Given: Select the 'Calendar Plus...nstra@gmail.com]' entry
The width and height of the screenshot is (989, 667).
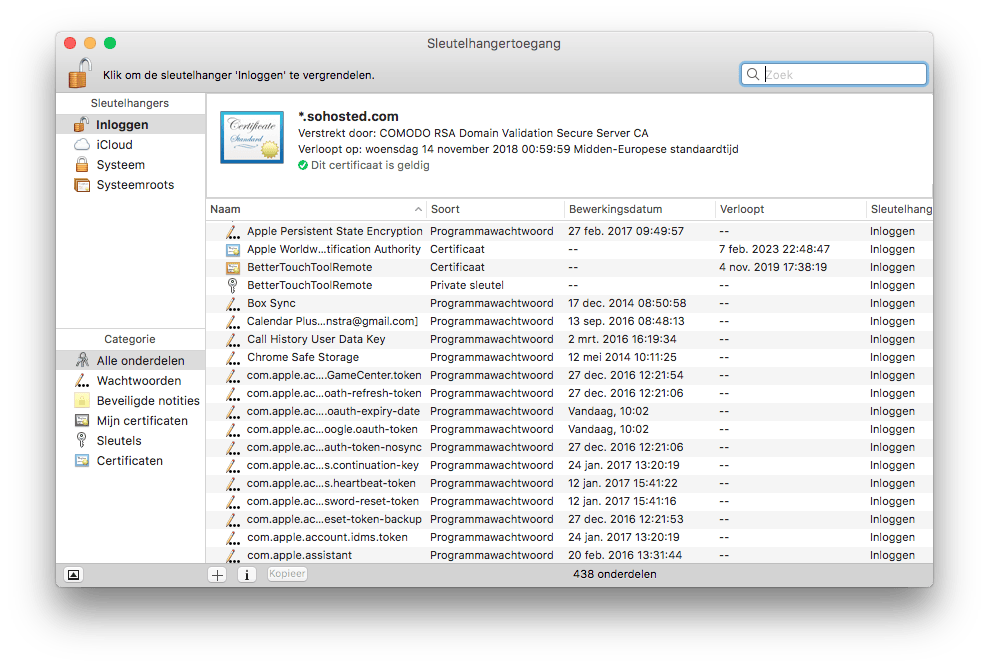Looking at the screenshot, I should (569, 321).
